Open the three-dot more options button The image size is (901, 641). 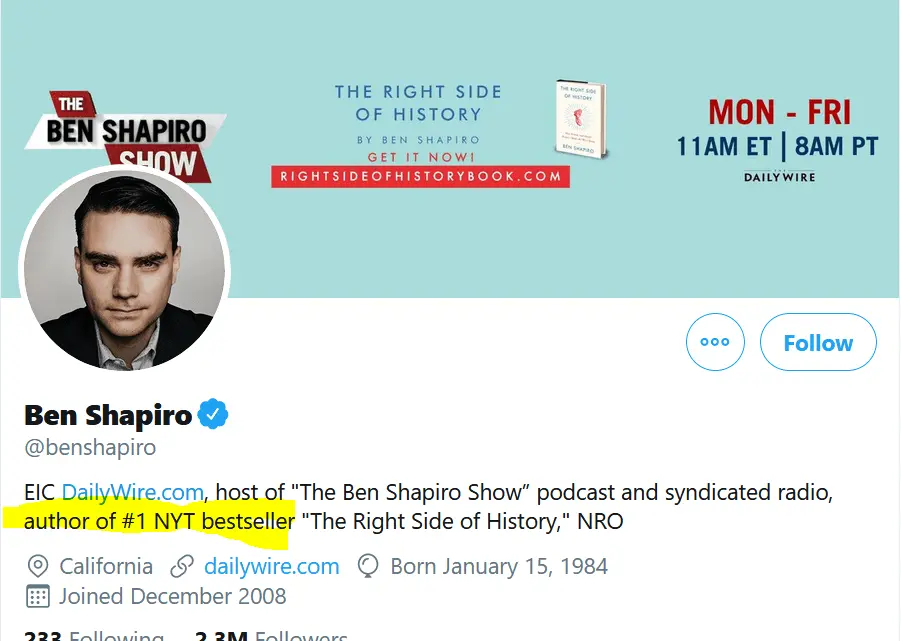715,342
